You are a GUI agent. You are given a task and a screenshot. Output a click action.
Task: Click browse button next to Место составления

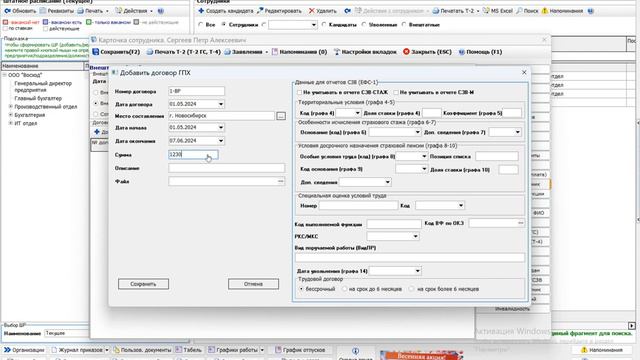tap(281, 116)
